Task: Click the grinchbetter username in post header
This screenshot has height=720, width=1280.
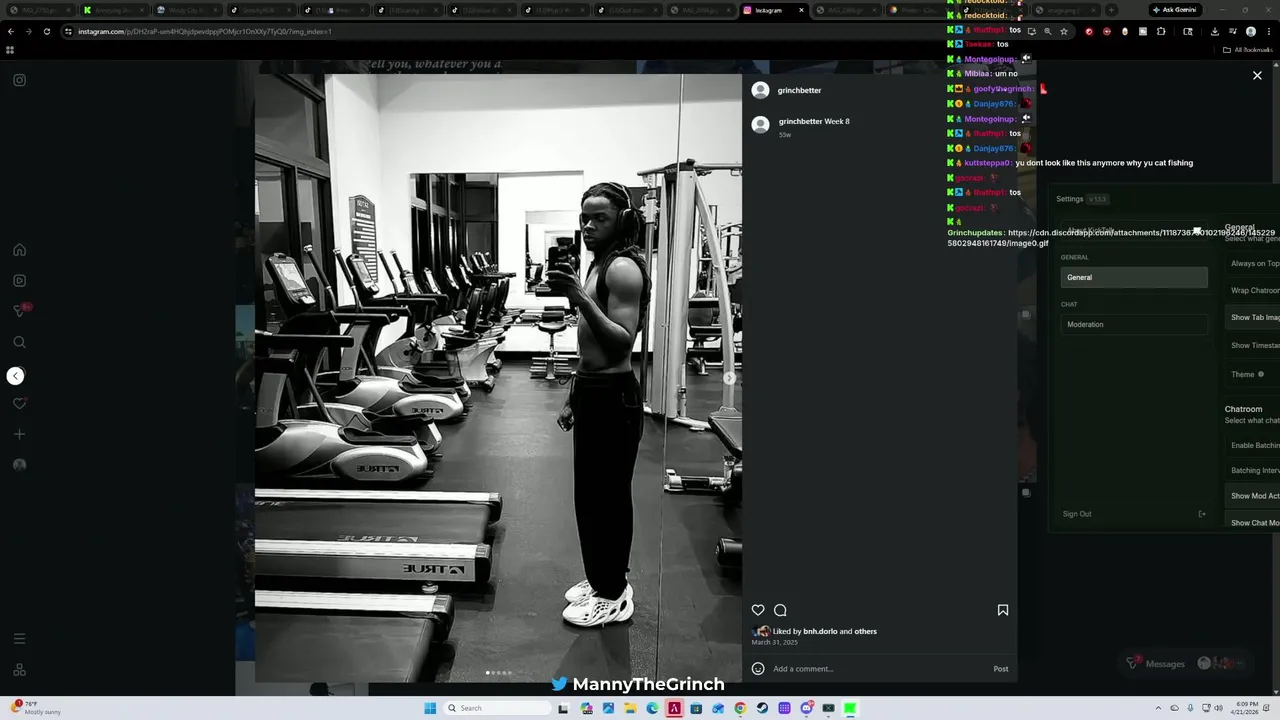Action: point(799,90)
